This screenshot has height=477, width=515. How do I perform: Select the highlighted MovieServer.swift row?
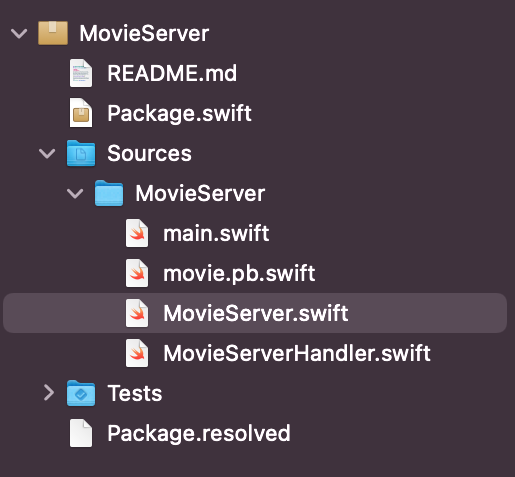[x=255, y=313]
